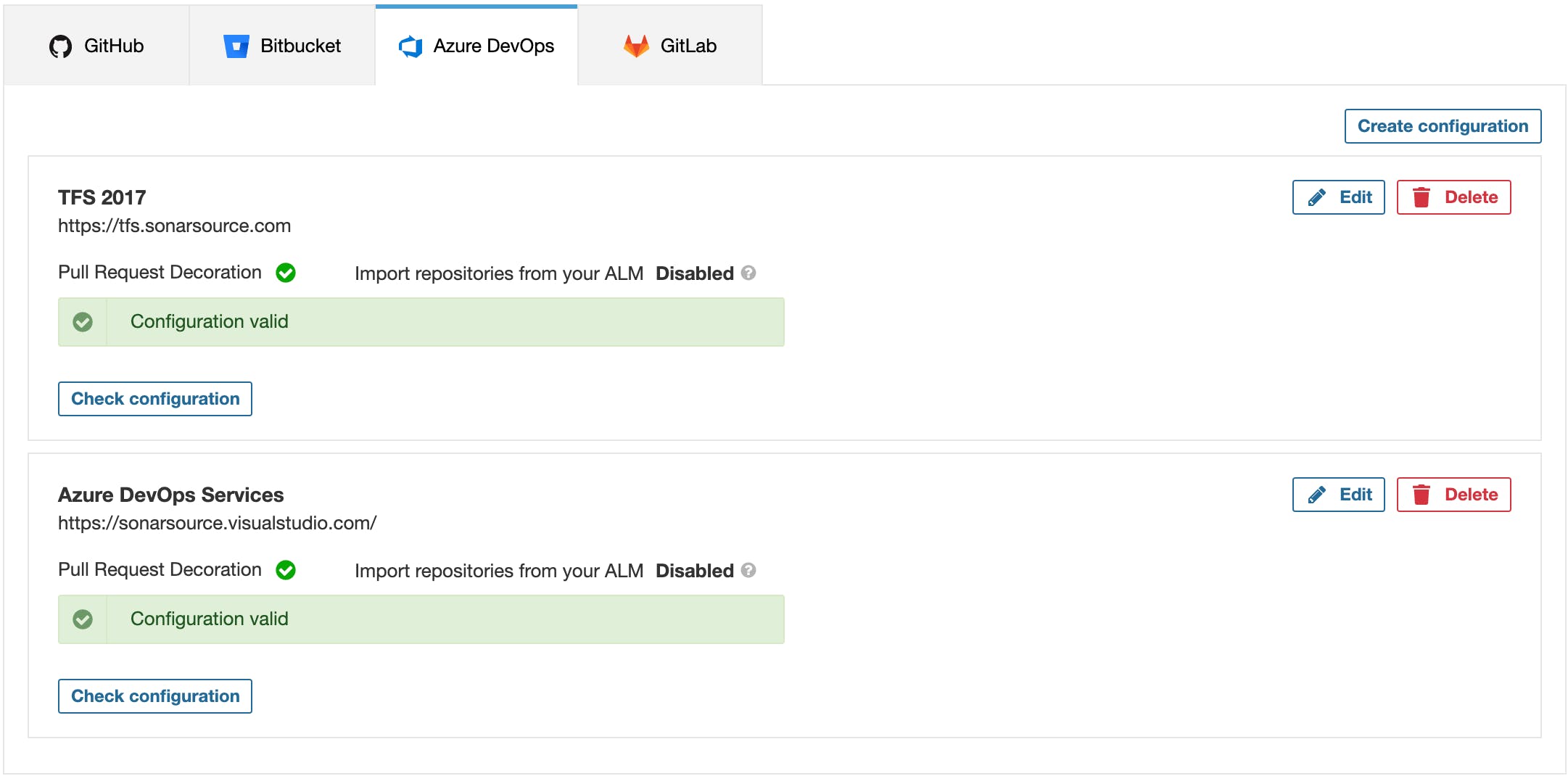Image resolution: width=1568 pixels, height=776 pixels.
Task: Click the trash icon on TFS 2017 Delete button
Action: [1421, 197]
